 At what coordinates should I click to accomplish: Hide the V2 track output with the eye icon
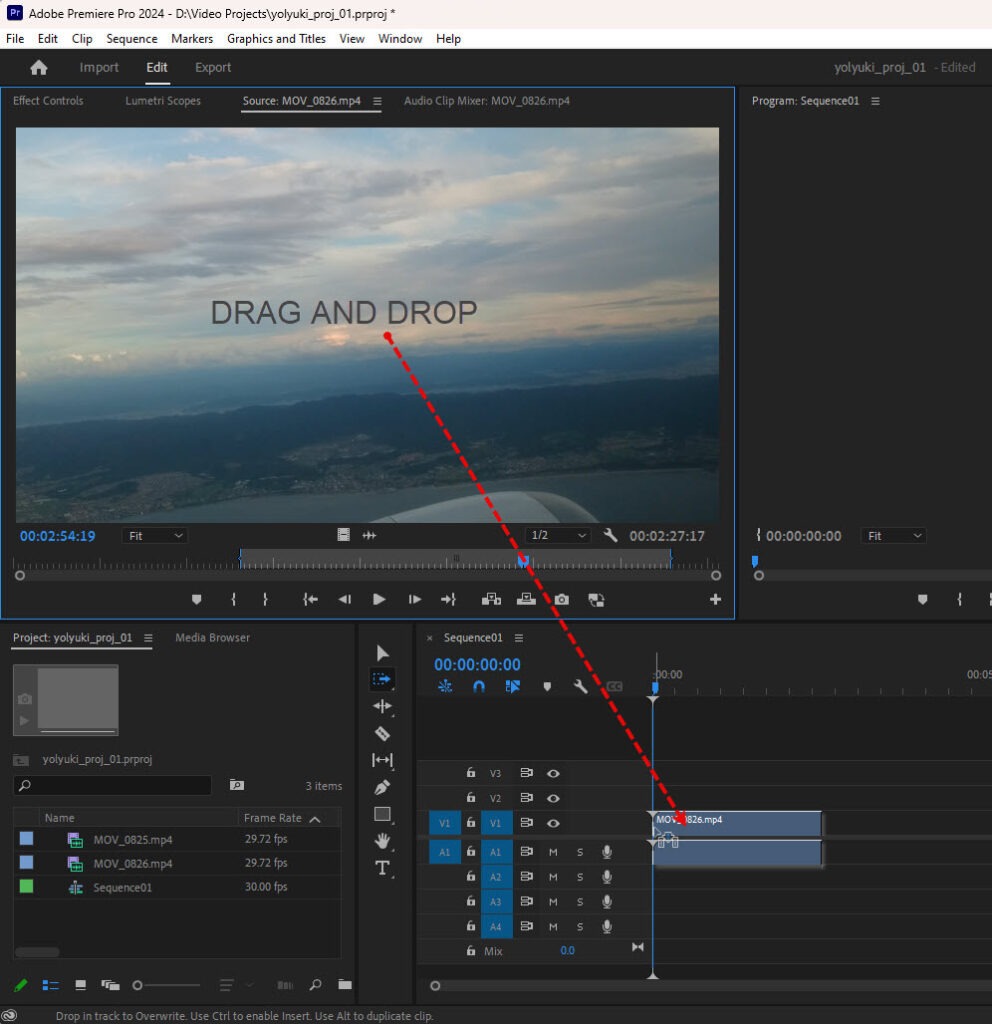pos(552,798)
